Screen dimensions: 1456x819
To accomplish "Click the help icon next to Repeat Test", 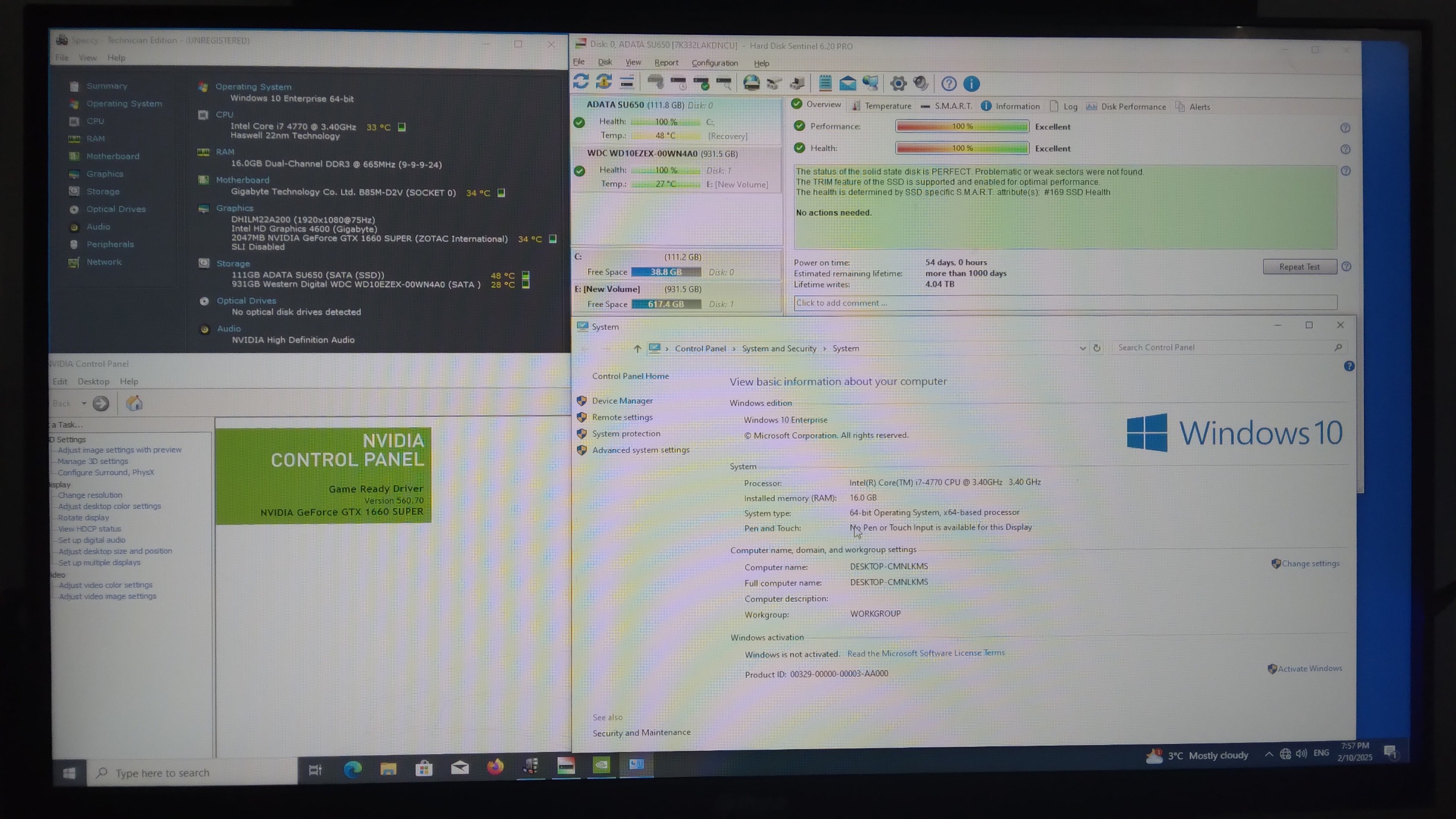I will [x=1346, y=266].
